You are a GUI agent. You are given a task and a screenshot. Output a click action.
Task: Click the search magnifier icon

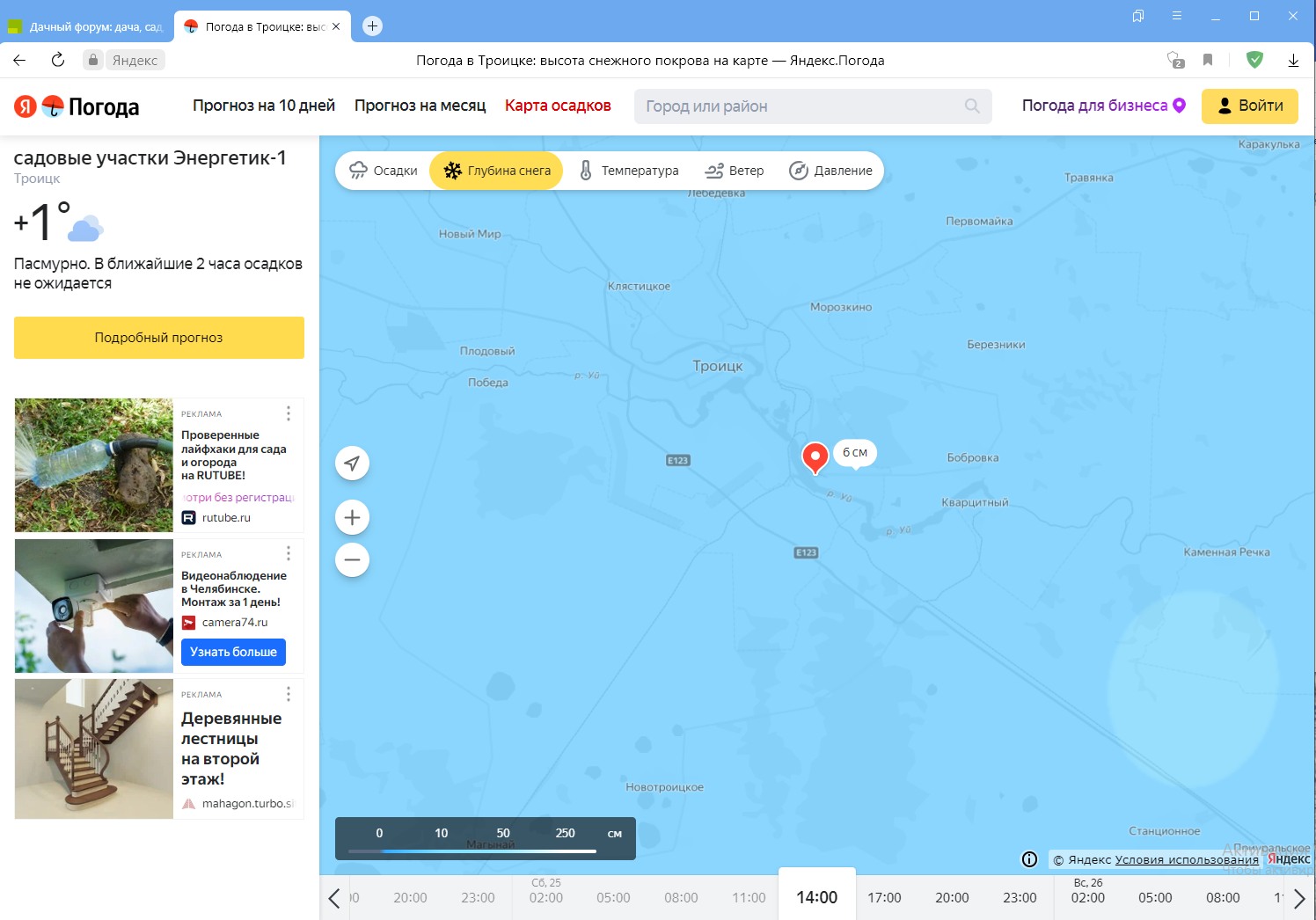pyautogui.click(x=972, y=106)
